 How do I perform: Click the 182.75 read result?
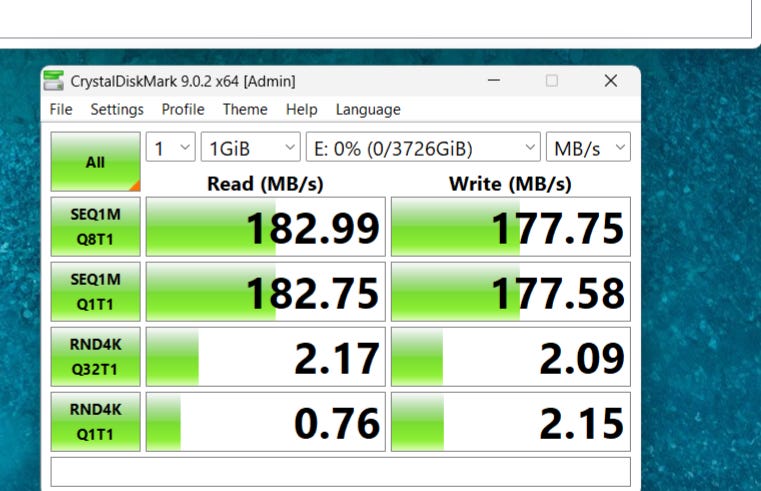point(266,292)
